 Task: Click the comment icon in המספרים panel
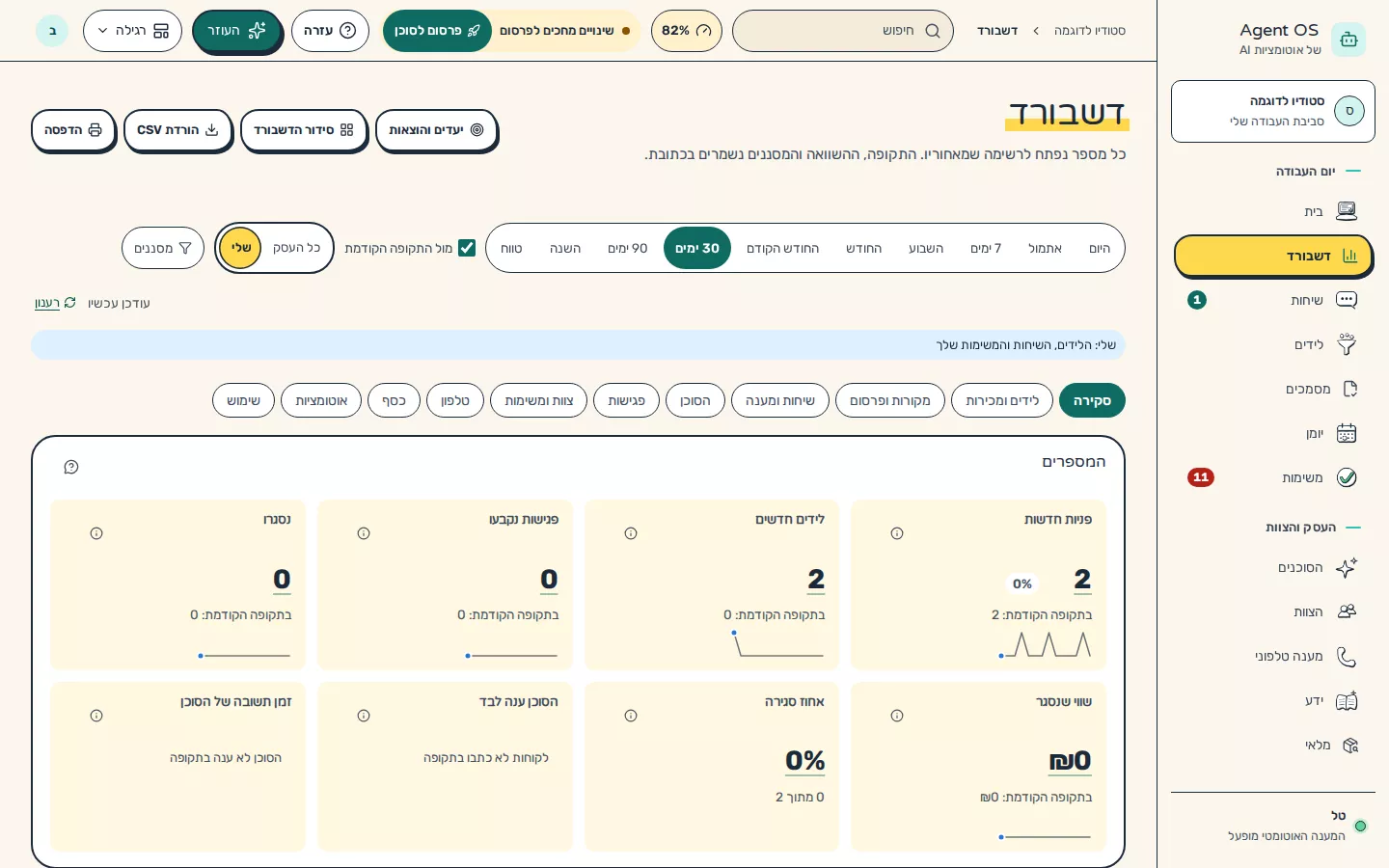pos(71,467)
